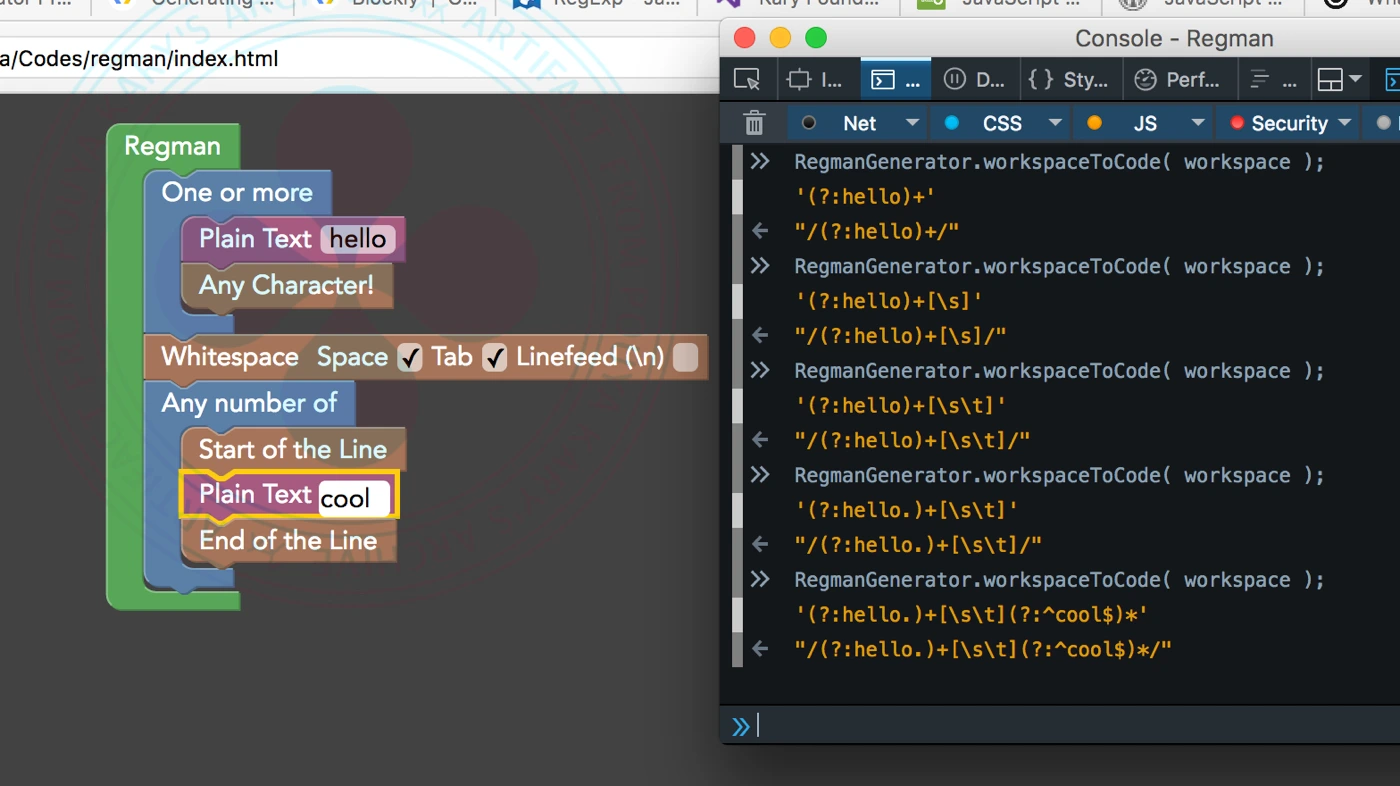Select the One or more block
Screen dimensions: 1400x786
point(237,192)
